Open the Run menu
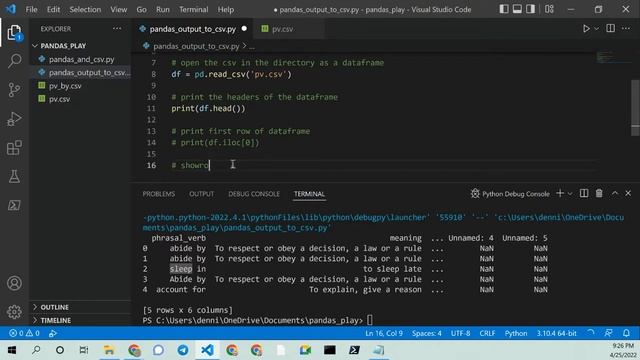The height and width of the screenshot is (360, 640). click(x=162, y=9)
